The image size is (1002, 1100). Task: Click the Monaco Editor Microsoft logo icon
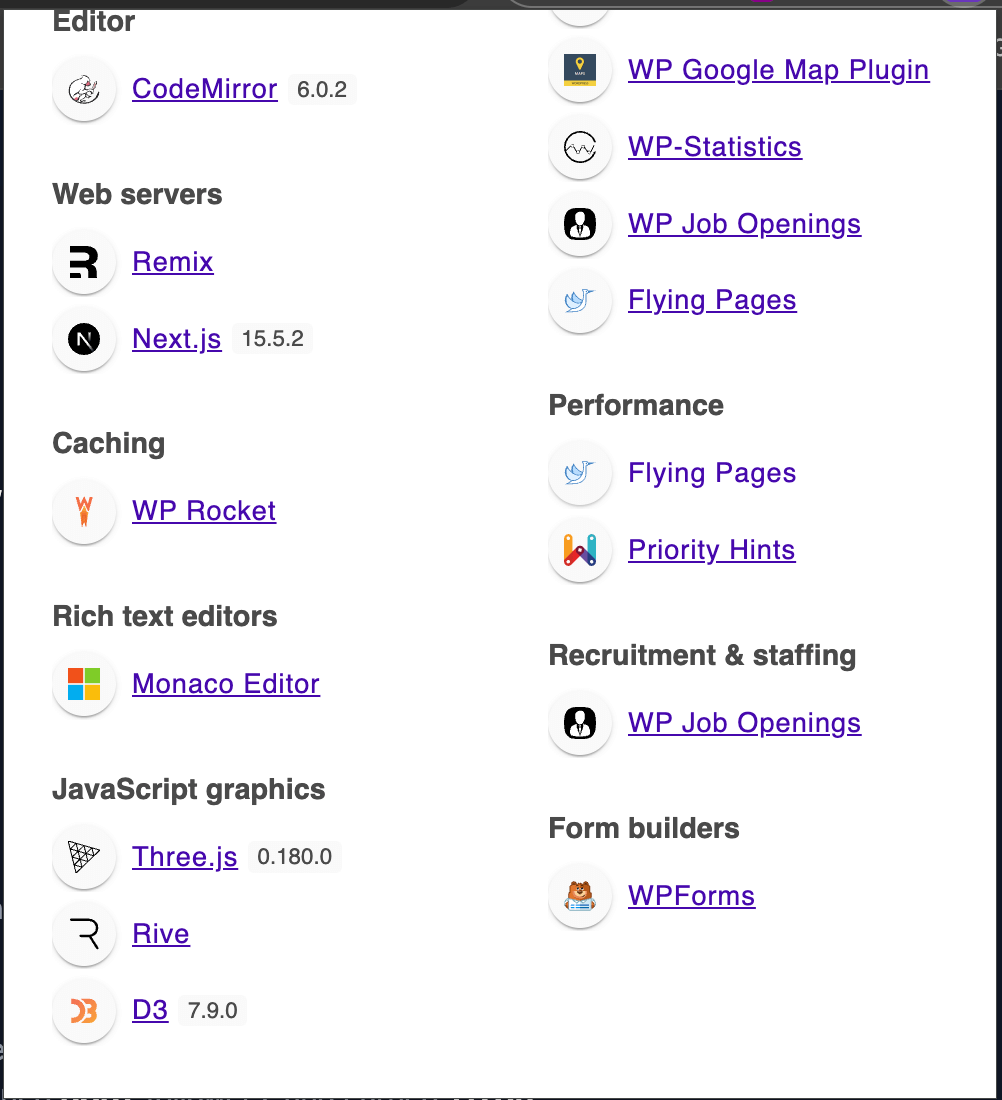(x=84, y=684)
